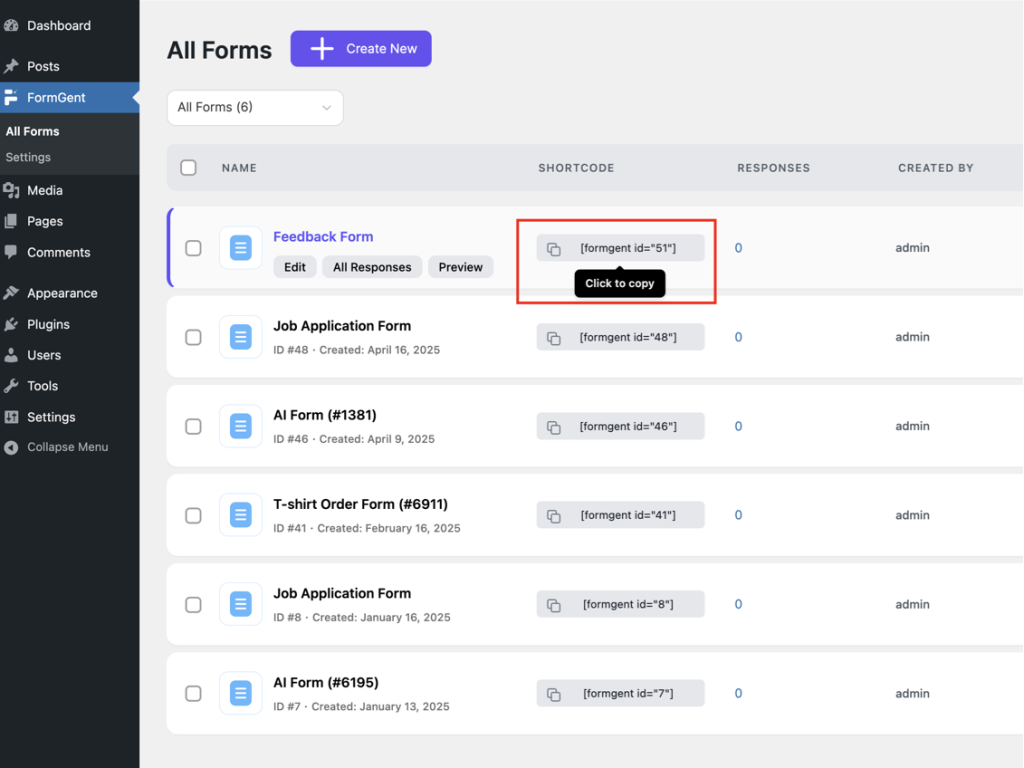Click the copy icon for shortcode id="41"
Viewport: 1024px width, 768px height.
click(x=554, y=515)
